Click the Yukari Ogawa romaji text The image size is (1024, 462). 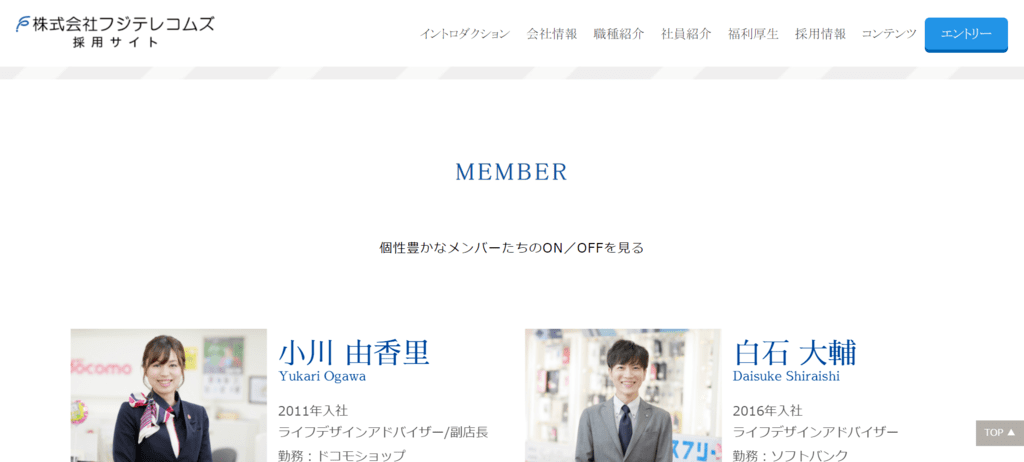322,376
